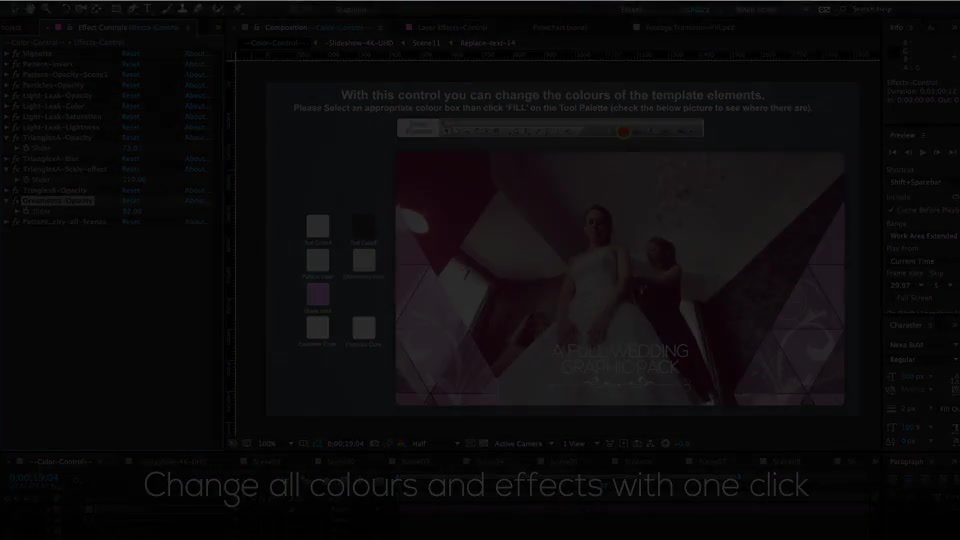Reset the Light-Leak-Lightness effect
The width and height of the screenshot is (960, 540).
tap(130, 127)
